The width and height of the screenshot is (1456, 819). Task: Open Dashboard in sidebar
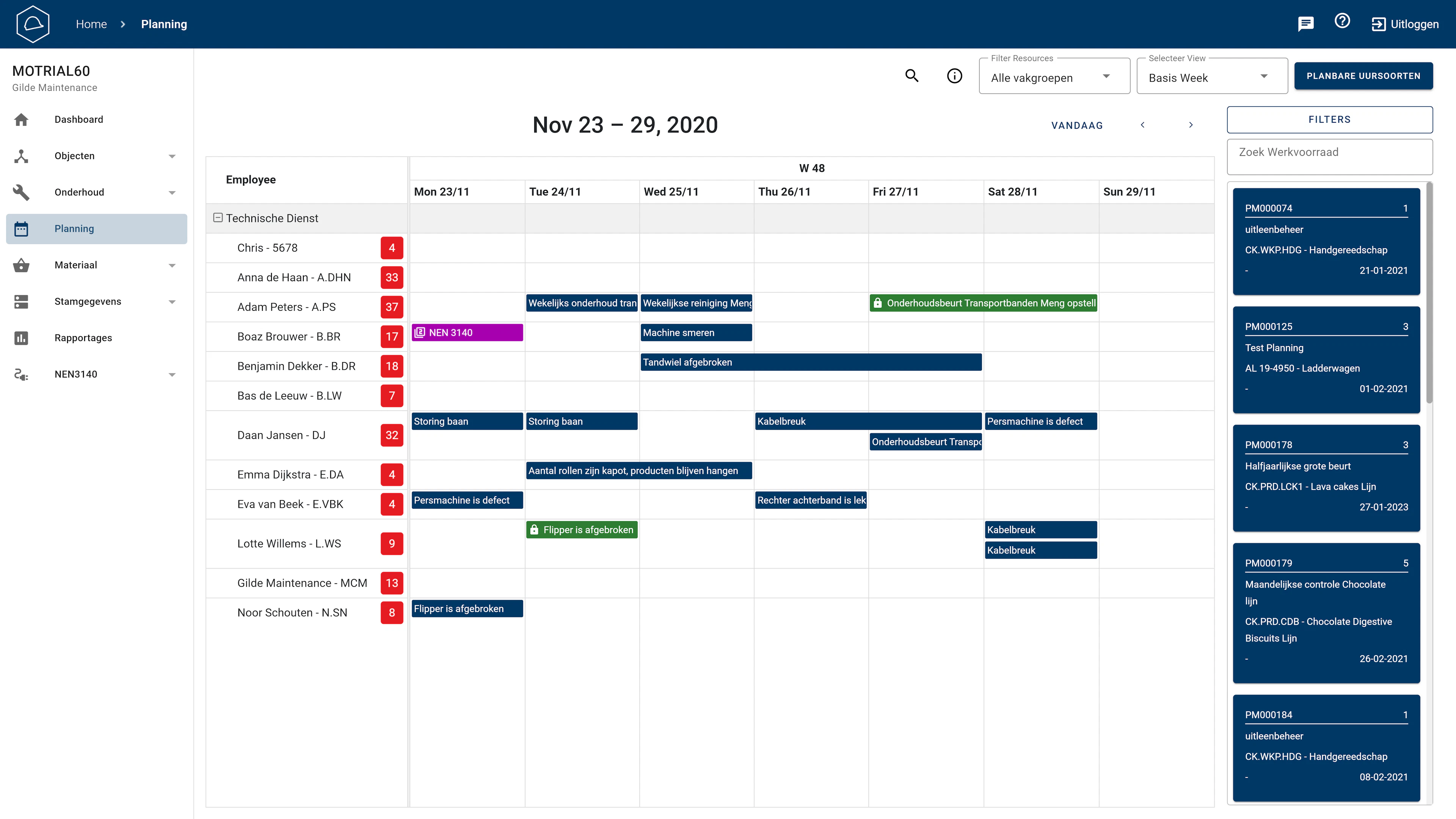click(x=78, y=119)
